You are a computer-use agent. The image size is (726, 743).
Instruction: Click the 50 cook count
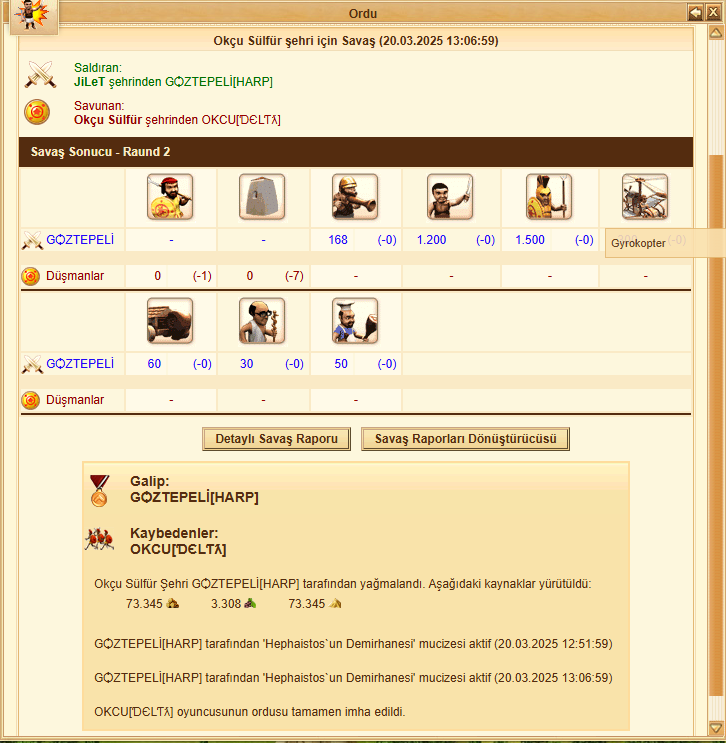tap(341, 364)
